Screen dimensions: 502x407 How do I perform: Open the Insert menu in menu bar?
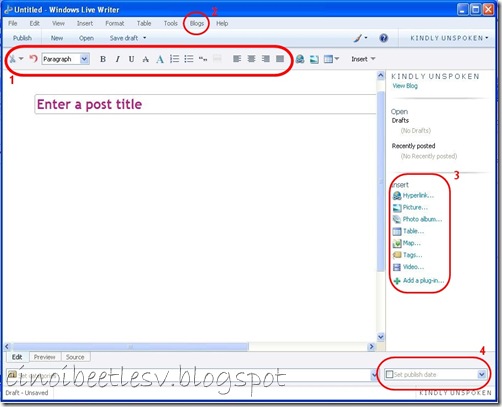coord(85,23)
